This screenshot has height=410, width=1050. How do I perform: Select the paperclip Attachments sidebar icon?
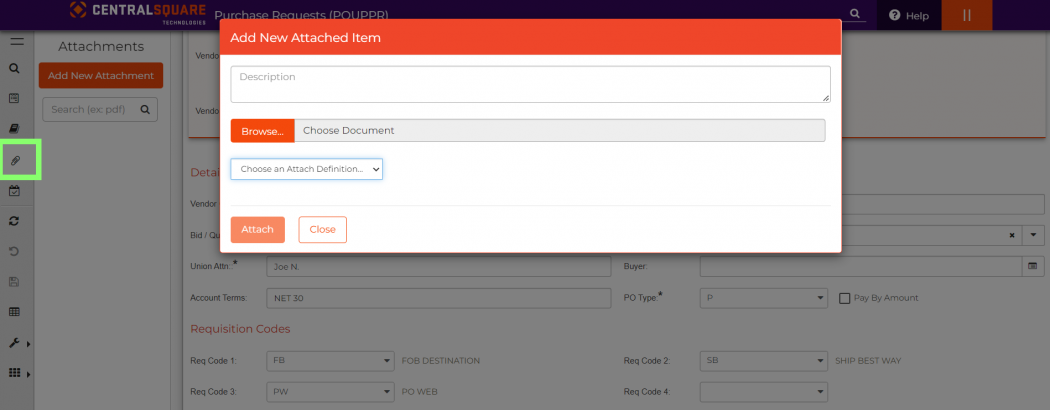pos(15,161)
